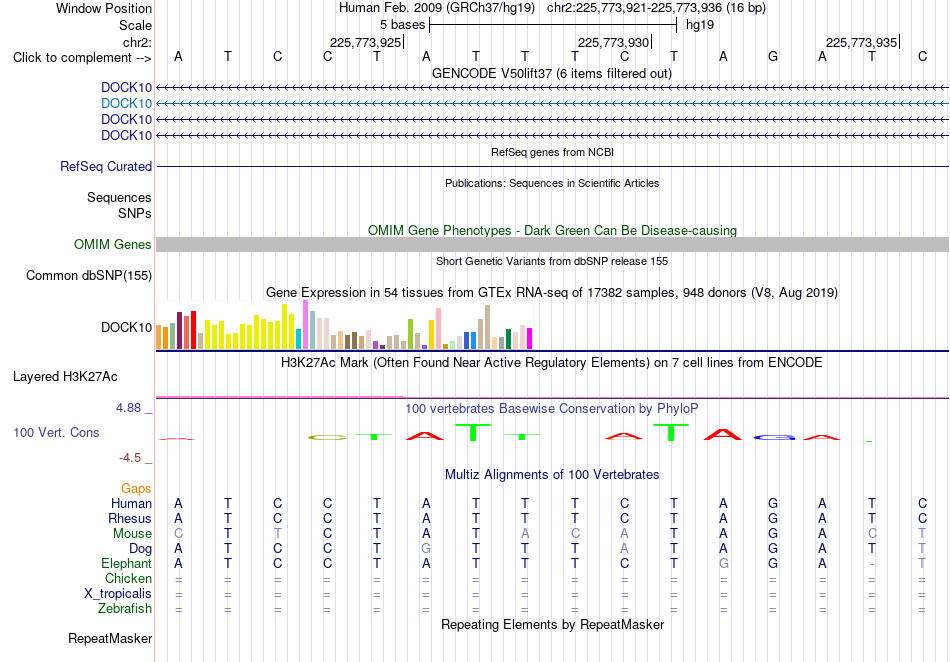
Task: Click the H3K27Ac Mark track title
Action: pyautogui.click(x=552, y=363)
